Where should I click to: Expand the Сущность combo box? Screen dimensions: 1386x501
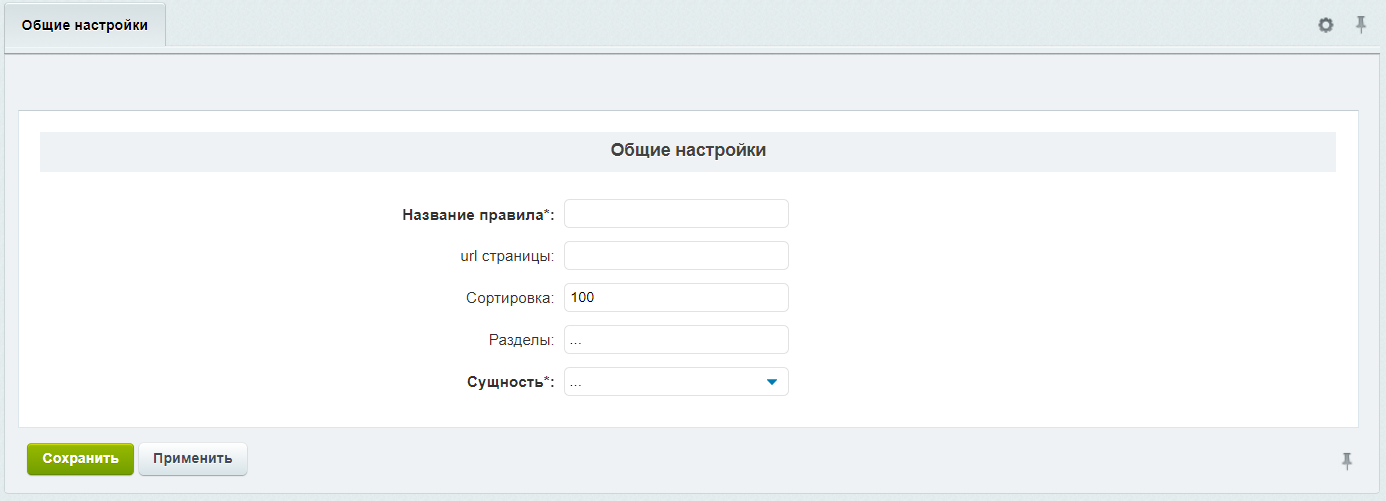tap(676, 382)
